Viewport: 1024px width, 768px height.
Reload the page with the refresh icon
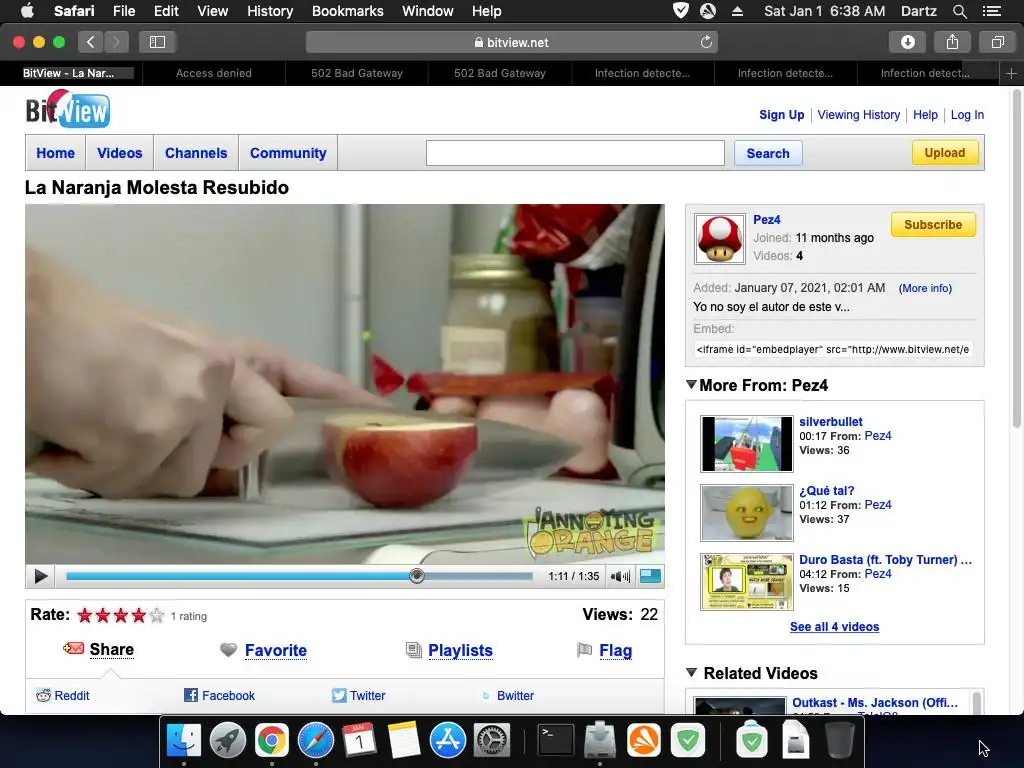click(706, 42)
